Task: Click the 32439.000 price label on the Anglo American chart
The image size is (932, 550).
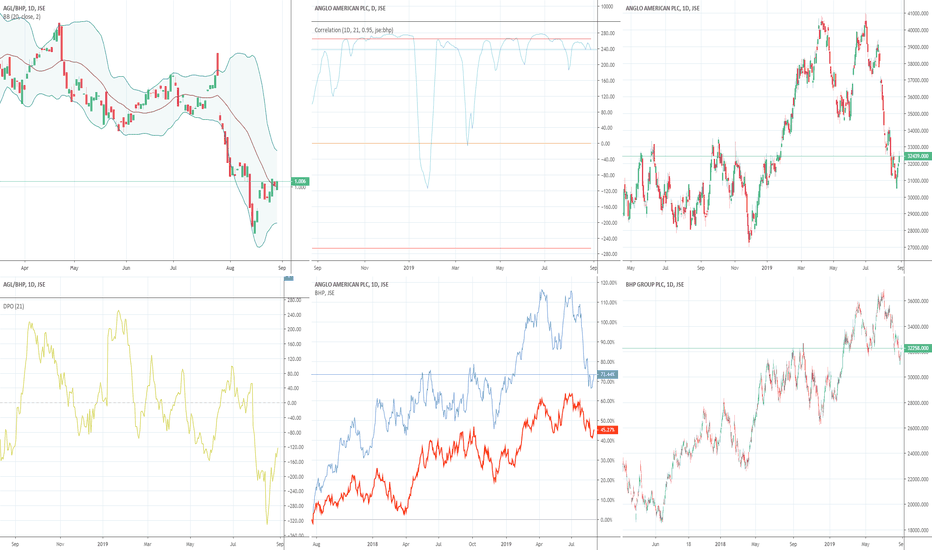Action: pyautogui.click(x=917, y=156)
